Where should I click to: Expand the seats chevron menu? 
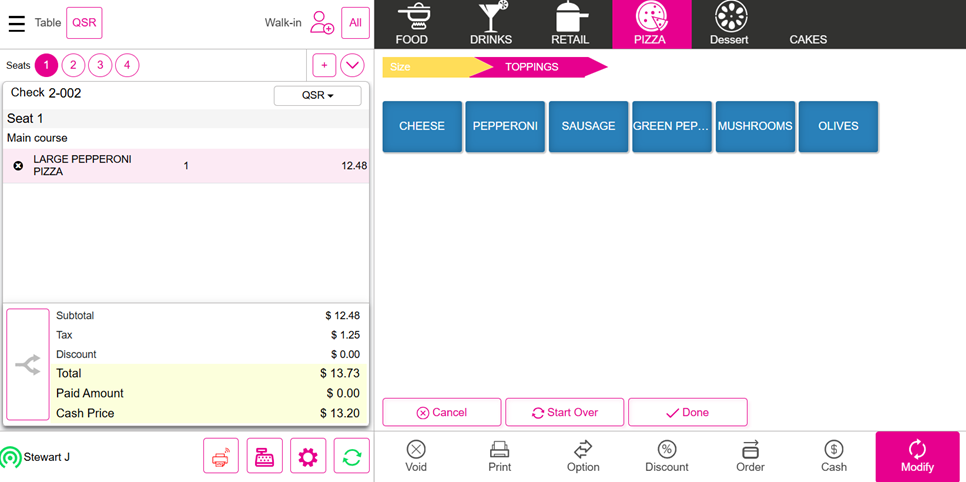tap(352, 65)
